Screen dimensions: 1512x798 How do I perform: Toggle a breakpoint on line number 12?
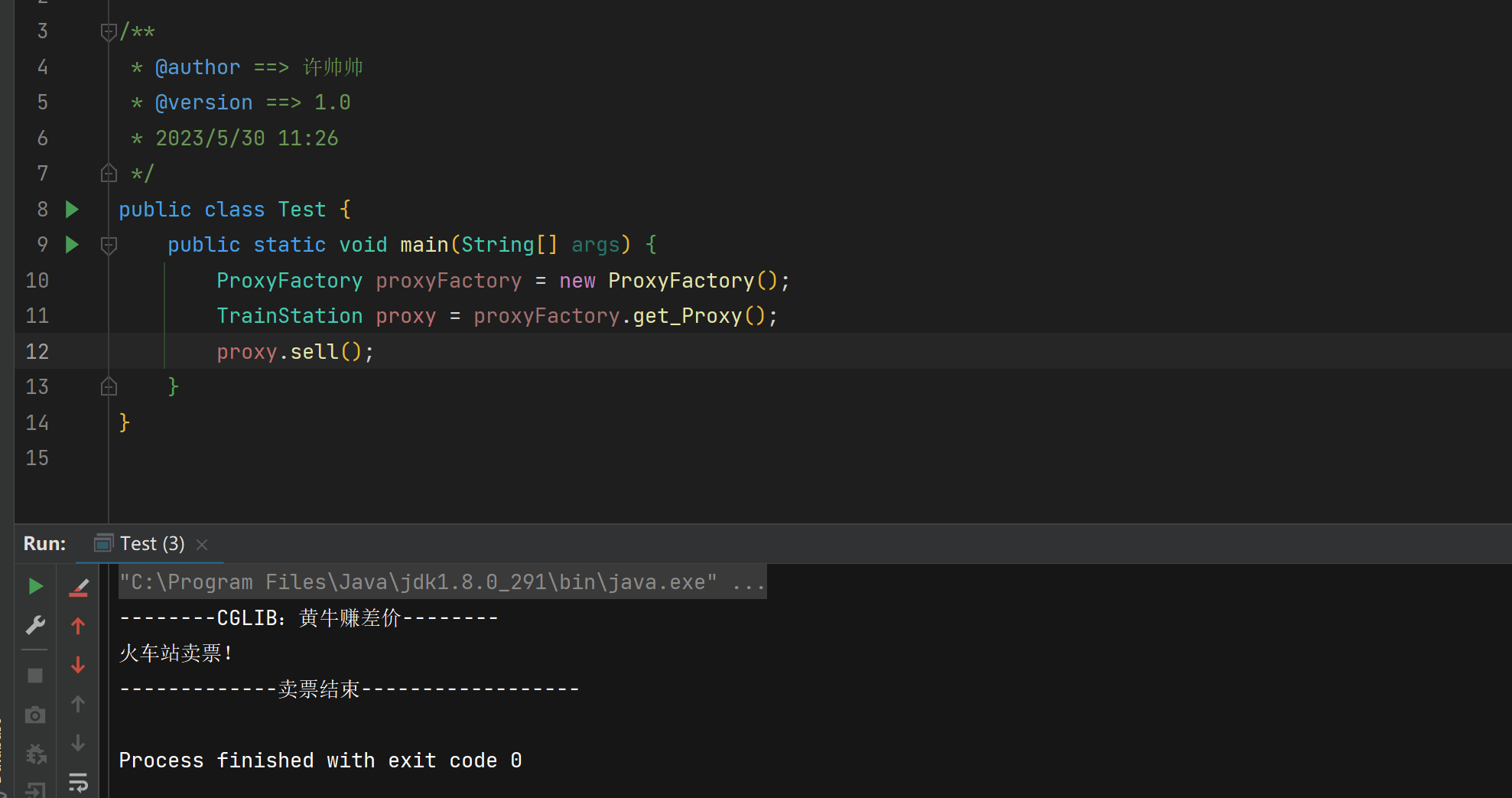coord(37,352)
